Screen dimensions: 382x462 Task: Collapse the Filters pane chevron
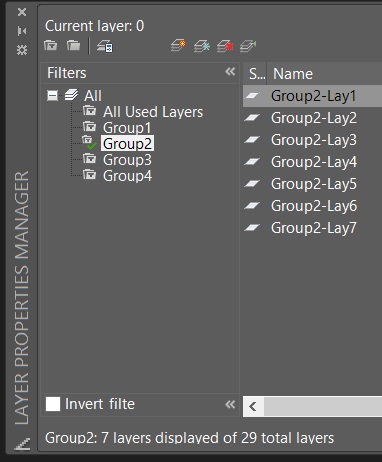click(x=230, y=72)
